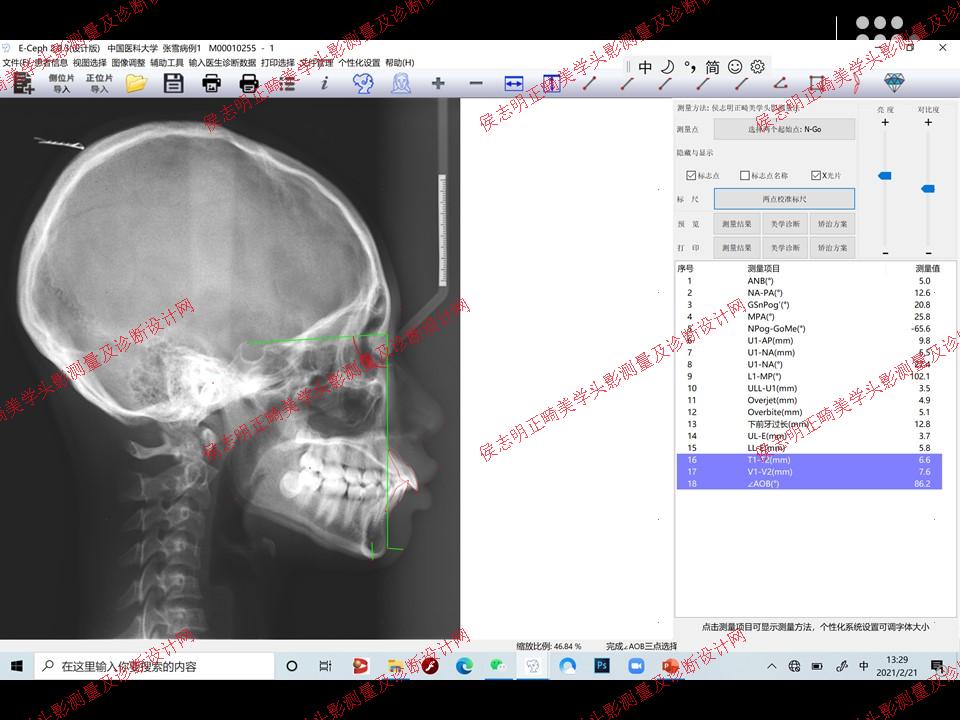Click the 亮度 brightness slider handle
Image resolution: width=960 pixels, height=720 pixels.
(x=885, y=176)
